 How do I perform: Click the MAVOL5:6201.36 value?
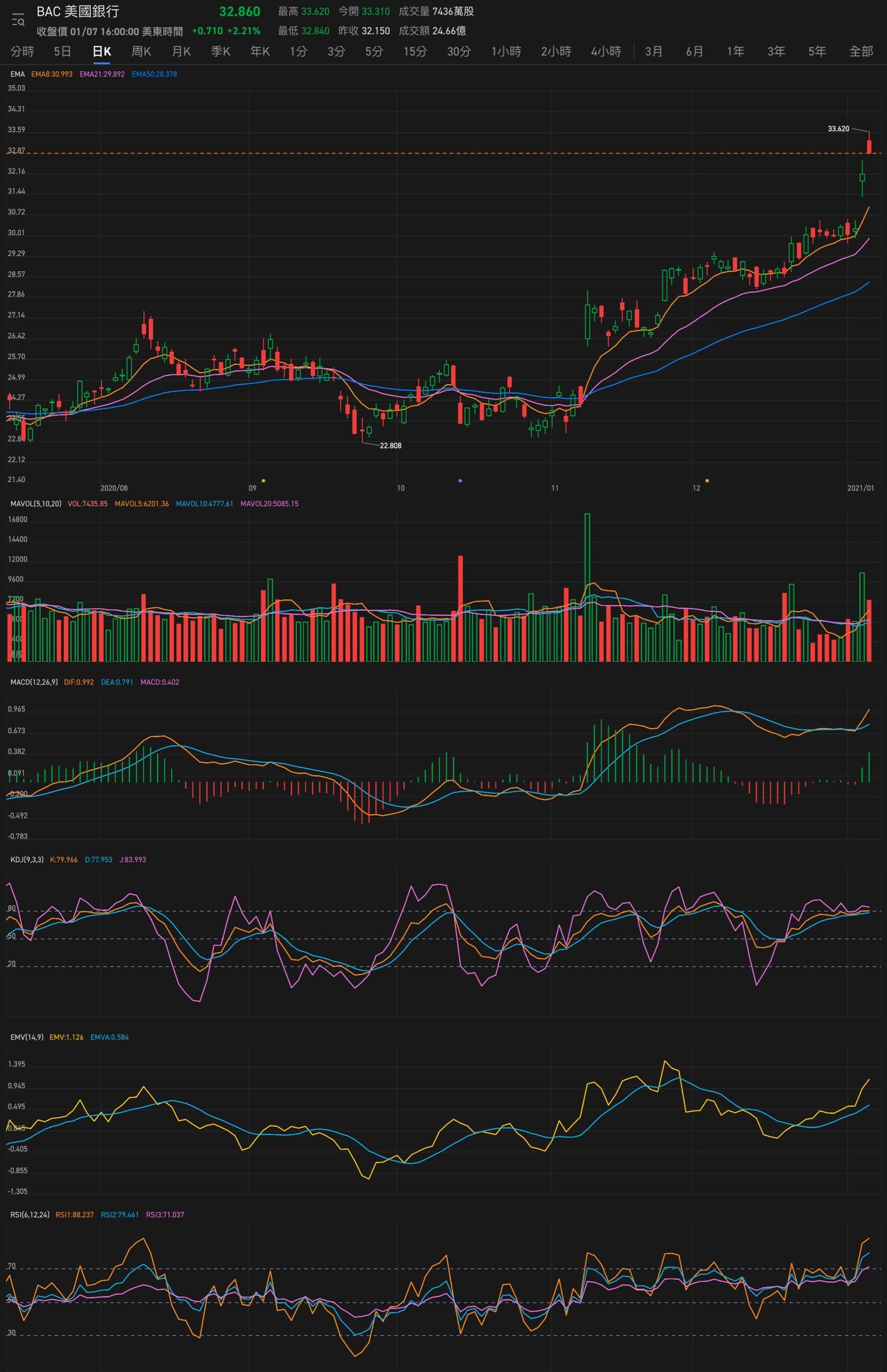click(142, 504)
